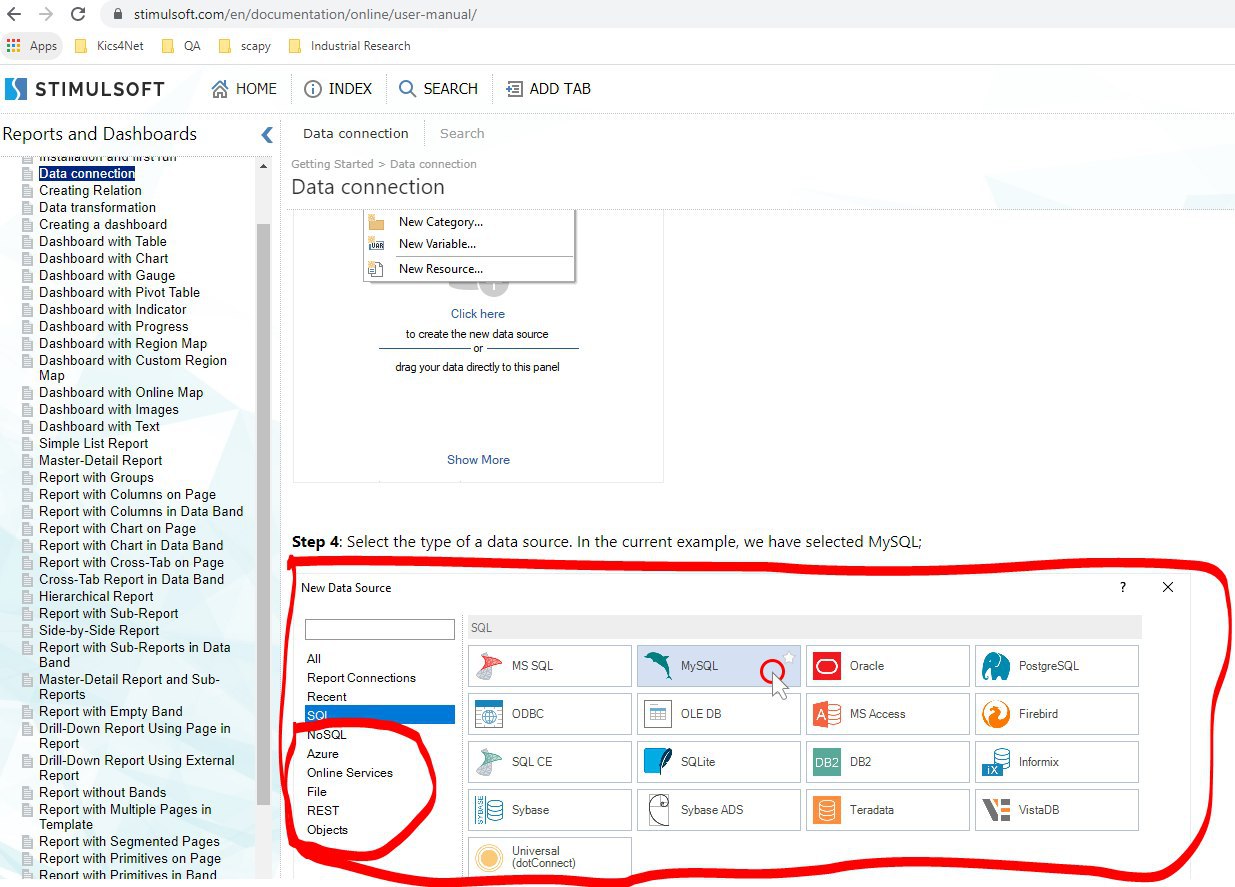This screenshot has height=887, width=1235.
Task: Switch to the Data connection tab
Action: (356, 133)
